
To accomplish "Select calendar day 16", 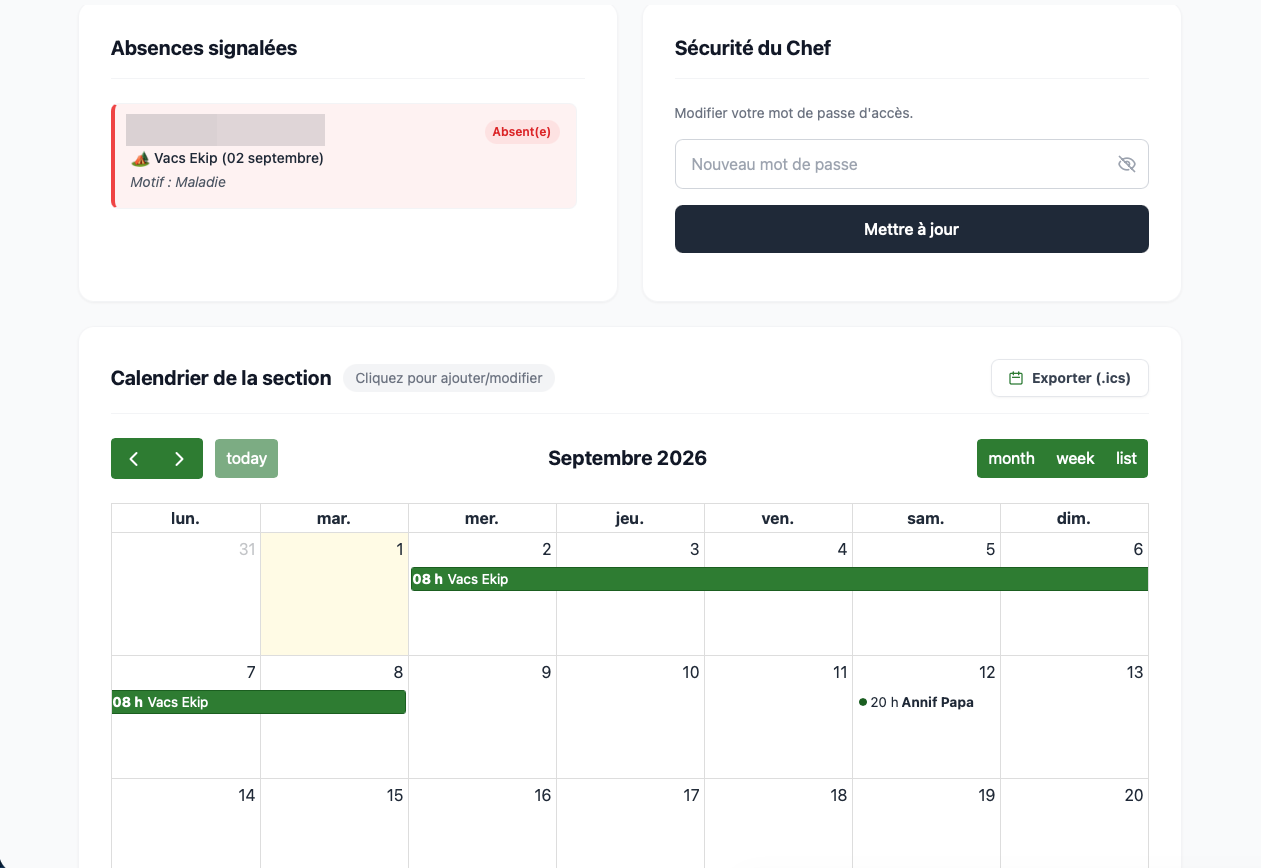I will [x=482, y=823].
